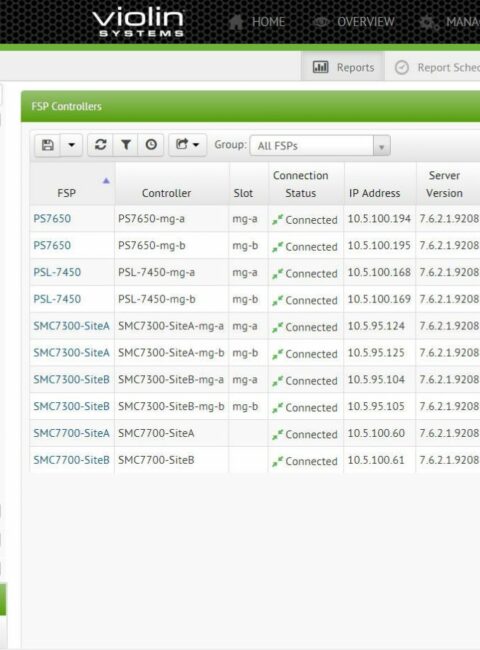Open SMC7300-SiteB link for the mg-a controller

pos(71,379)
